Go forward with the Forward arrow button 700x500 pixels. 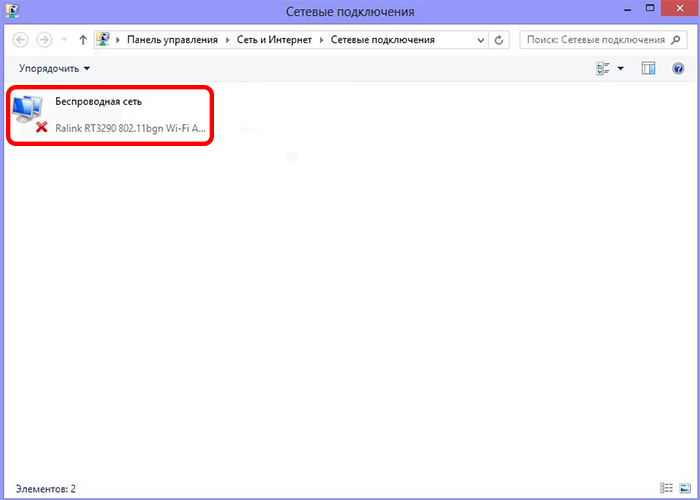pos(44,40)
